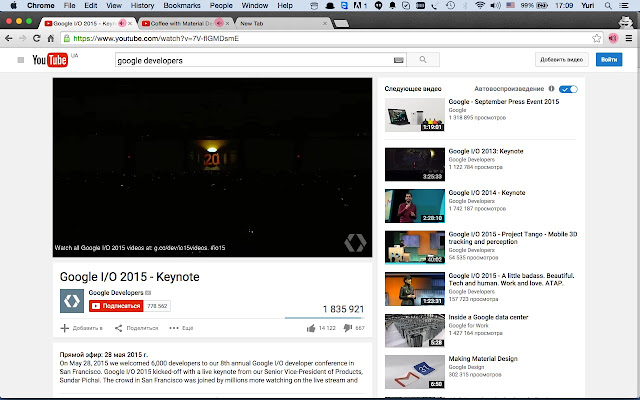Open the ATAP video title link
The width and height of the screenshot is (640, 400).
pos(511,279)
